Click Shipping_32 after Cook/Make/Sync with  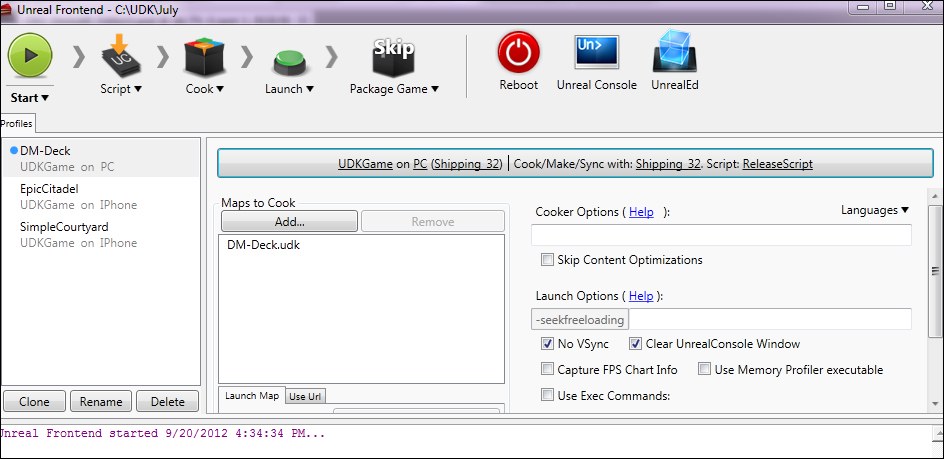[x=668, y=164]
